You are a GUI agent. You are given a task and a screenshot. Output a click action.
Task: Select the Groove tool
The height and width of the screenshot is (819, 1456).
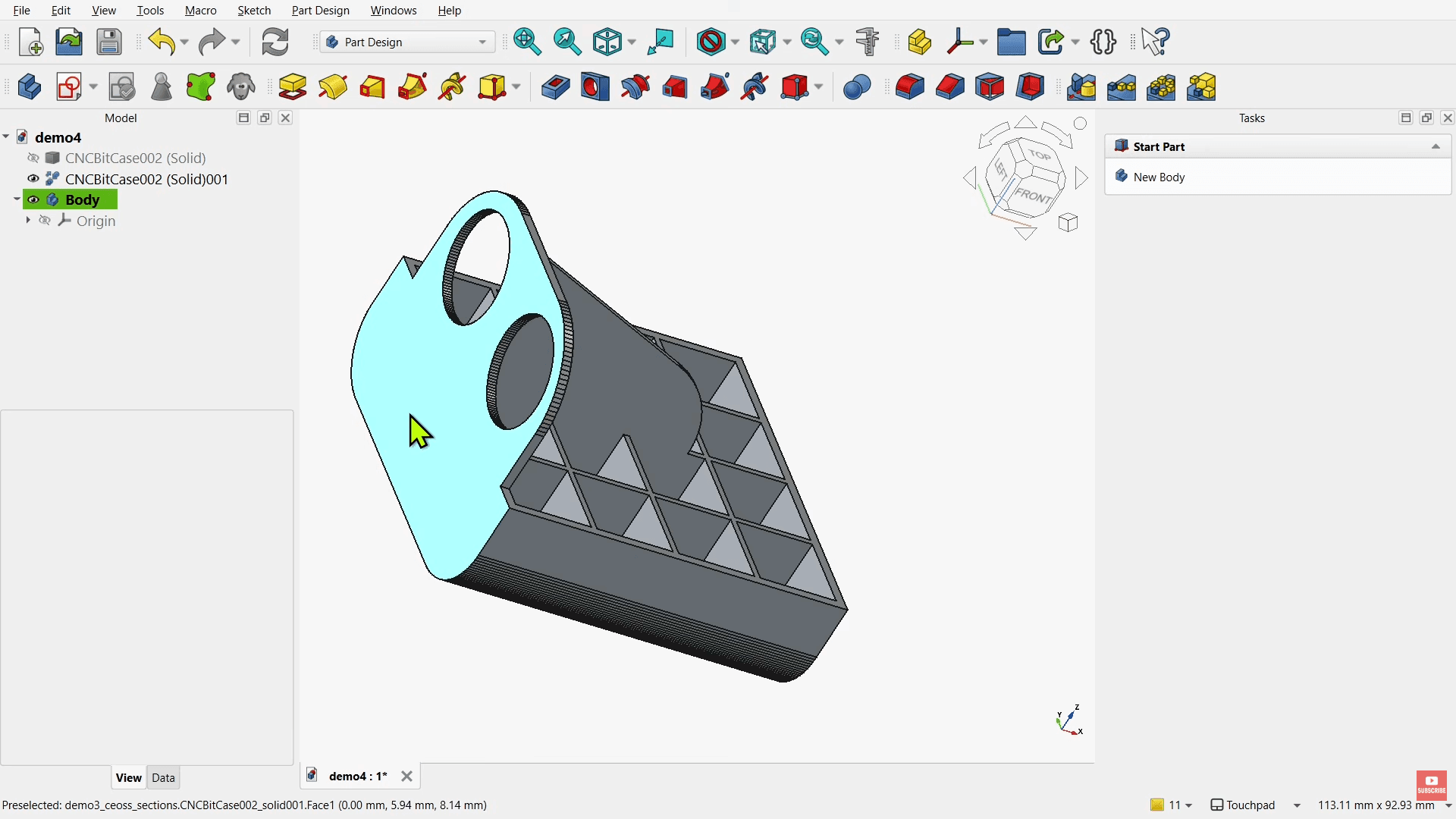[635, 86]
